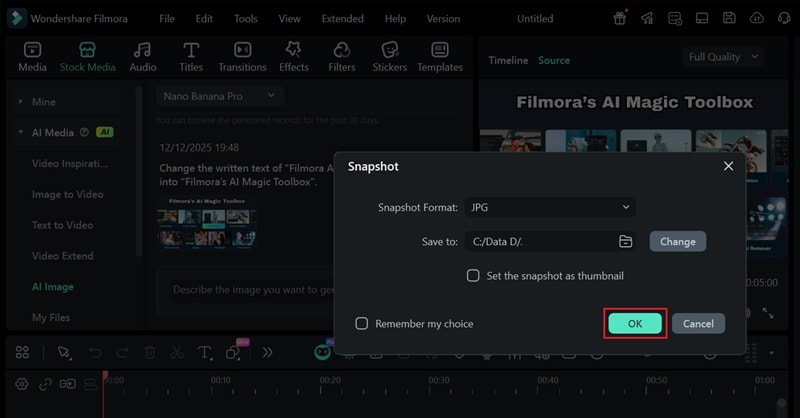Open the Stickers panel
Image resolution: width=800 pixels, height=418 pixels.
click(389, 57)
